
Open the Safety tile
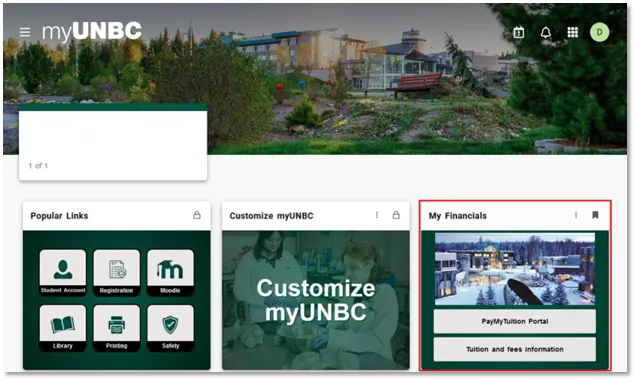[x=170, y=328]
